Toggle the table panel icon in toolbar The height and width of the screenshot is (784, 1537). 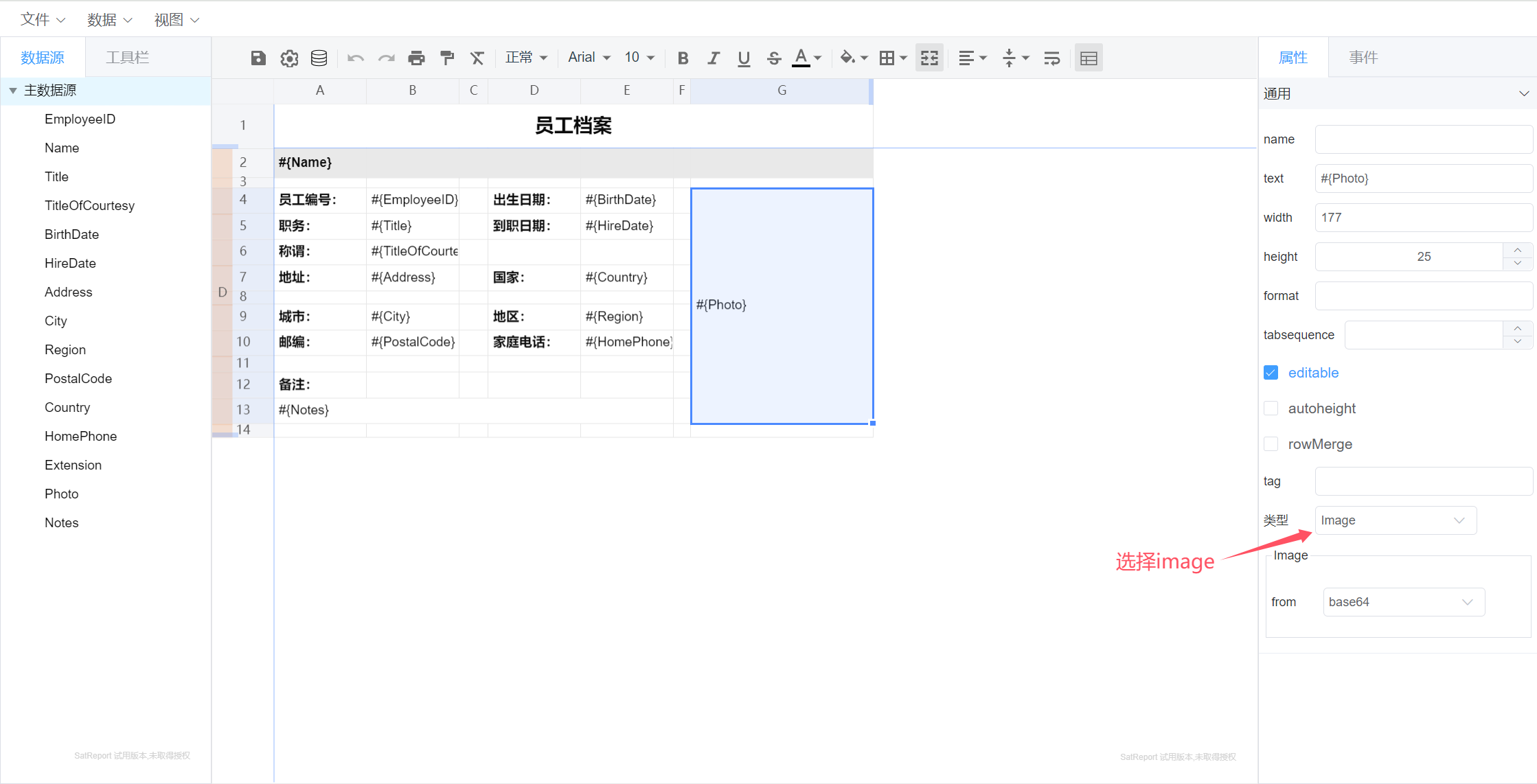click(x=1089, y=58)
